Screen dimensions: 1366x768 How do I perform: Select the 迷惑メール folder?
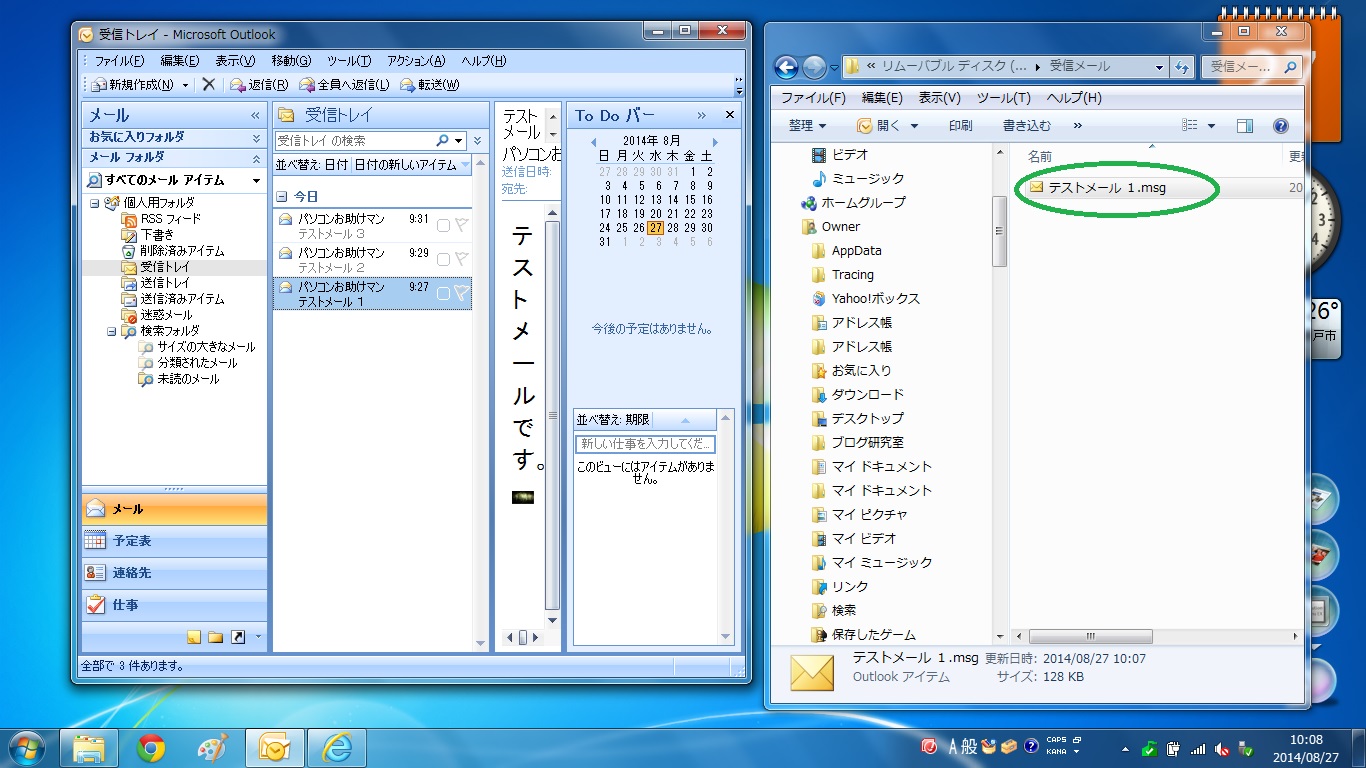pyautogui.click(x=155, y=315)
